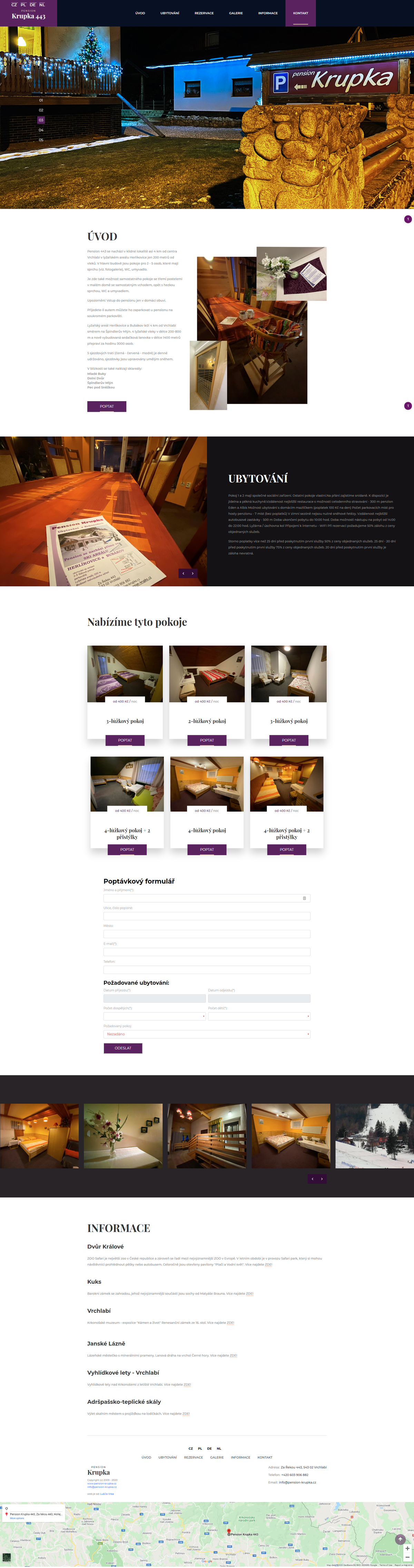Select hero slide indicator 01

point(41,100)
